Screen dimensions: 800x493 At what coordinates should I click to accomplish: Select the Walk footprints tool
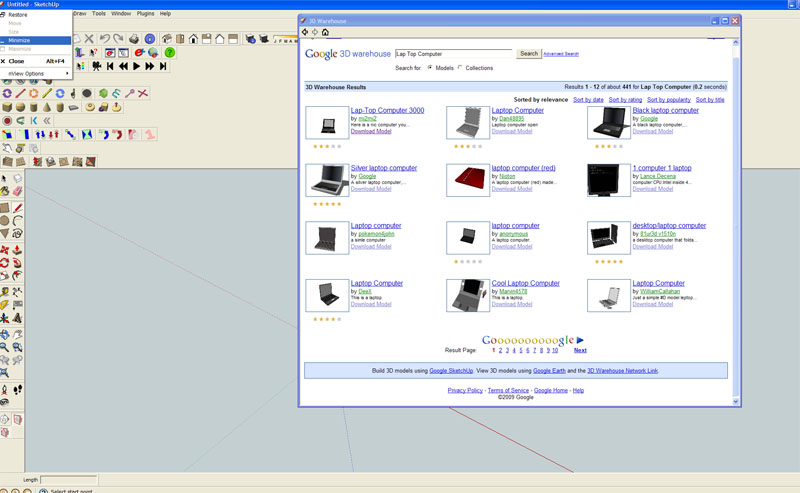pyautogui.click(x=17, y=389)
